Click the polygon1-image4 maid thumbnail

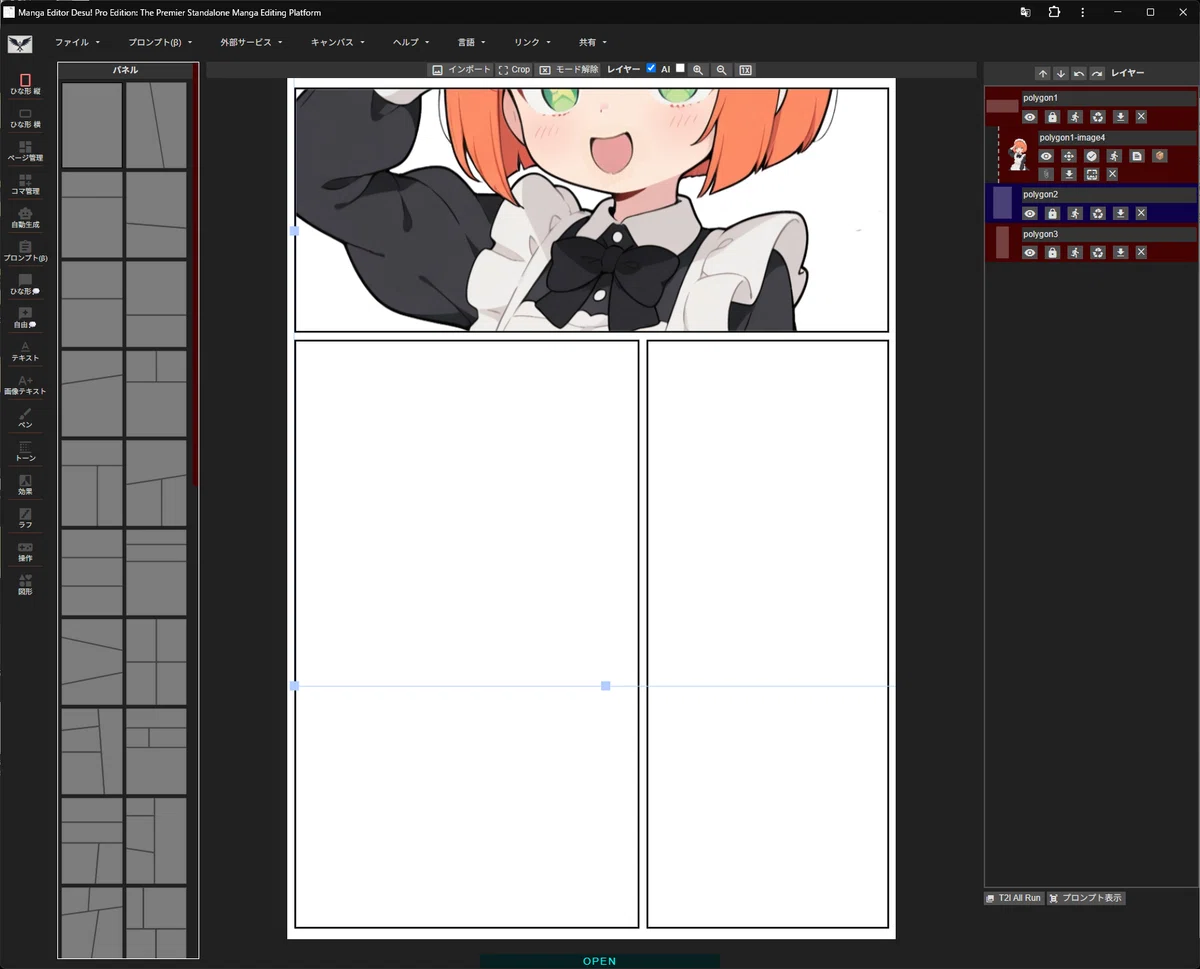point(1019,155)
